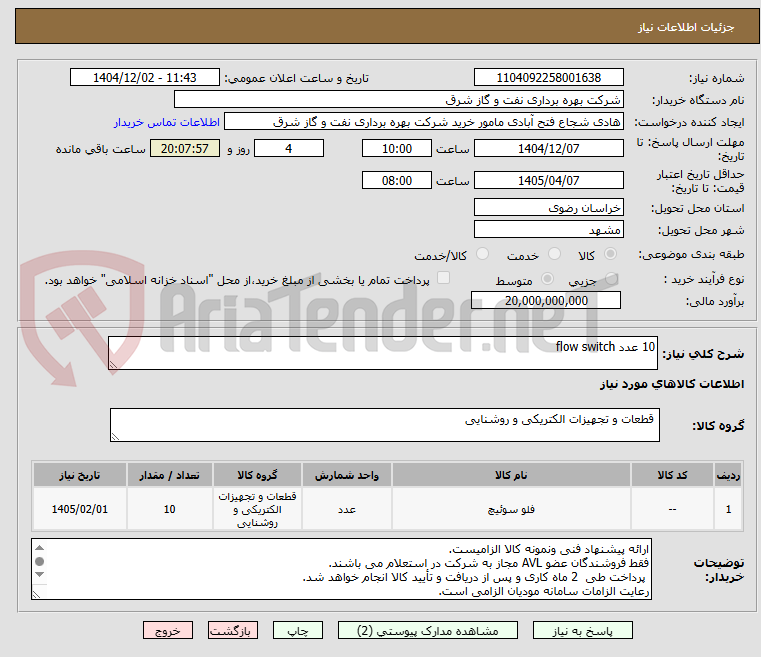
Task: Click resize handle of the goods group box
Action: [x=115, y=437]
